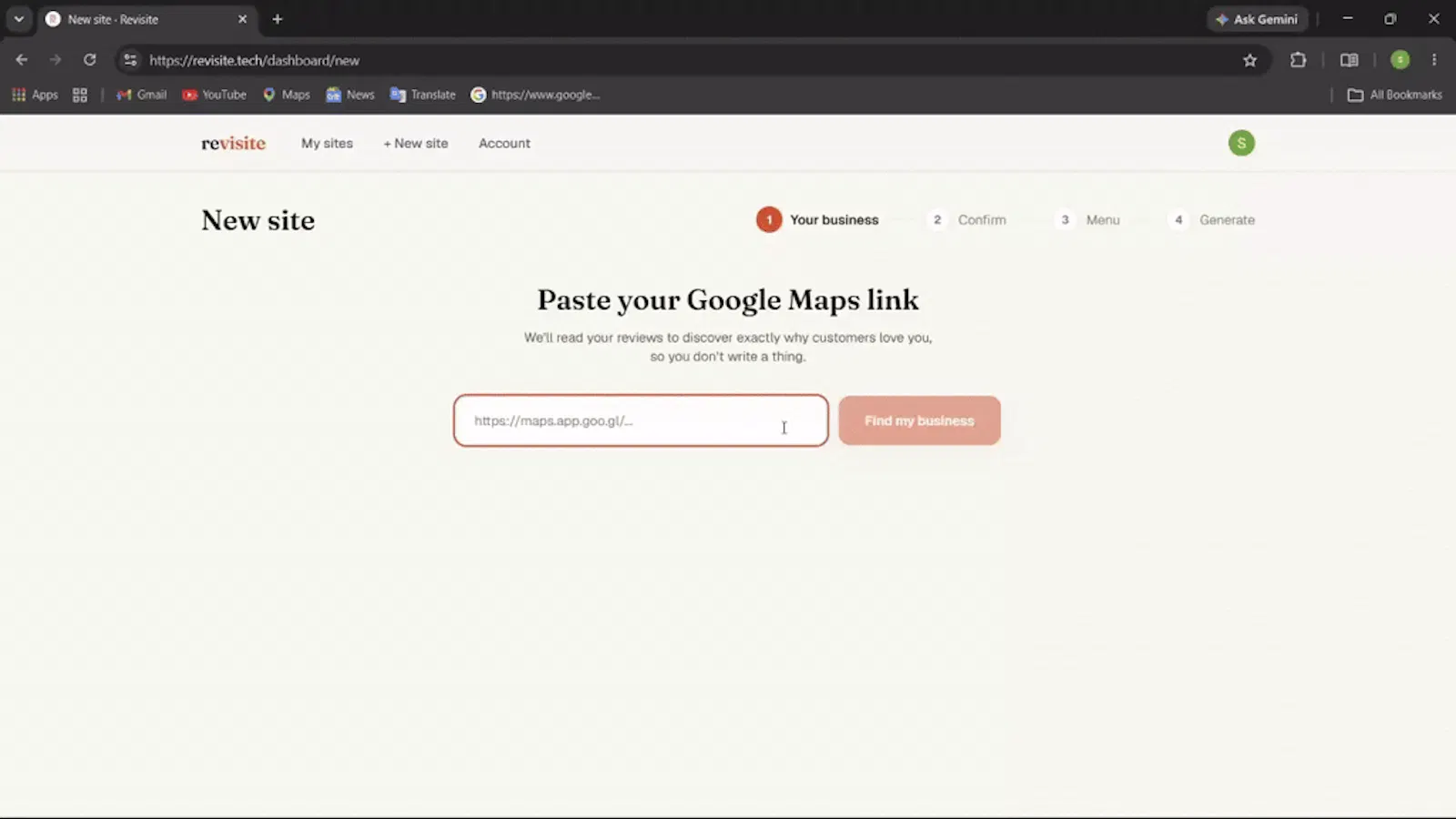This screenshot has width=1456, height=819.
Task: Open Chrome three-dot menu
Action: [1434, 60]
